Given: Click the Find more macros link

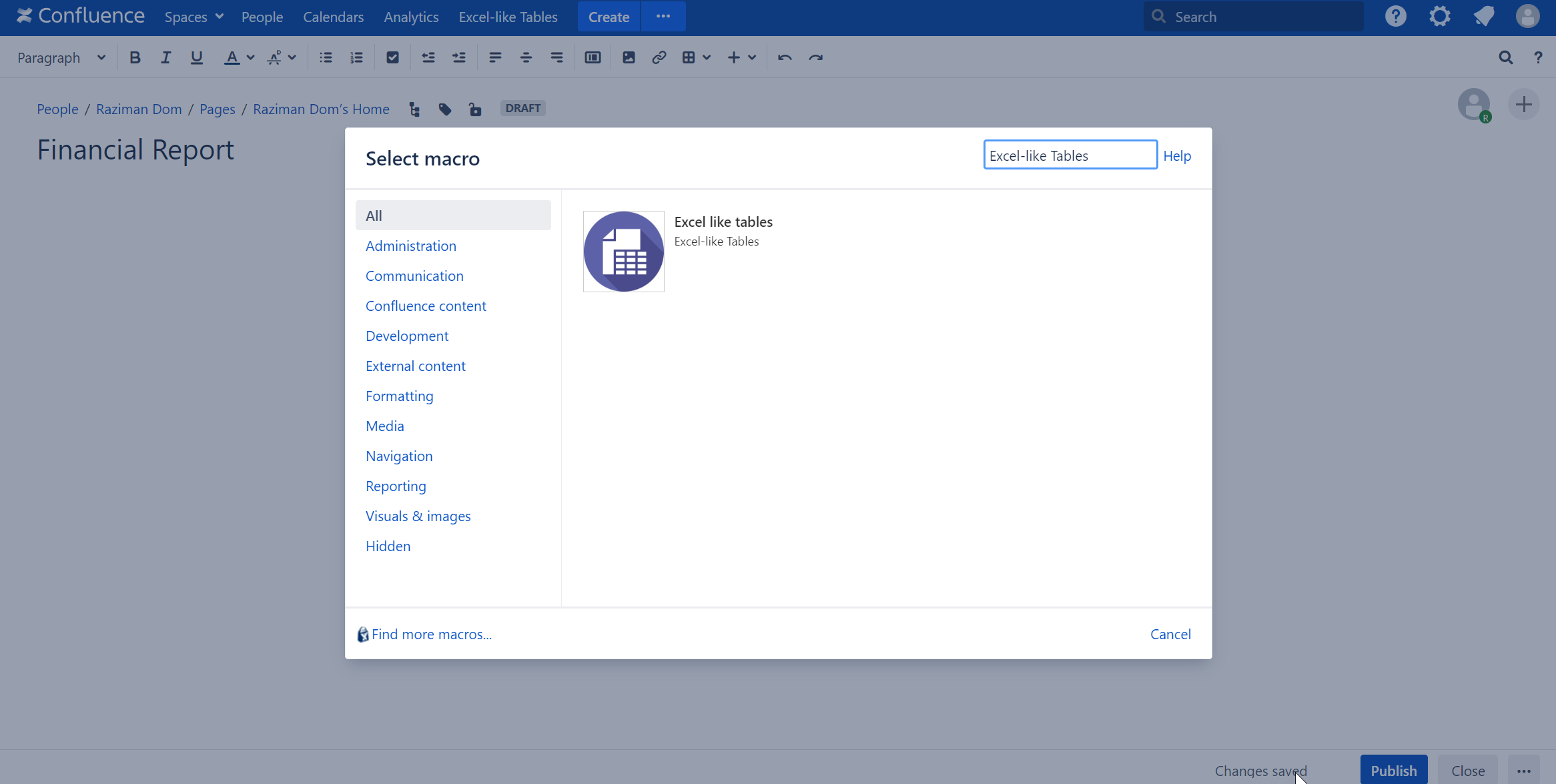Looking at the screenshot, I should click(431, 635).
